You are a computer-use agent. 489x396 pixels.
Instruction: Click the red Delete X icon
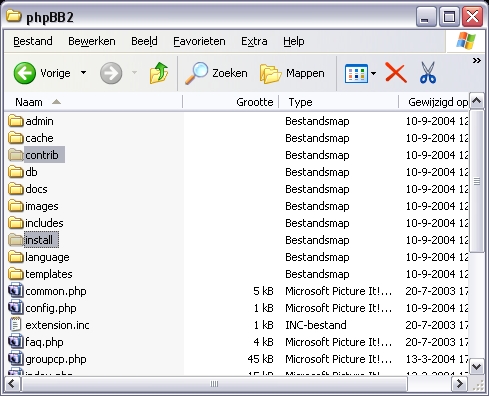pos(396,73)
